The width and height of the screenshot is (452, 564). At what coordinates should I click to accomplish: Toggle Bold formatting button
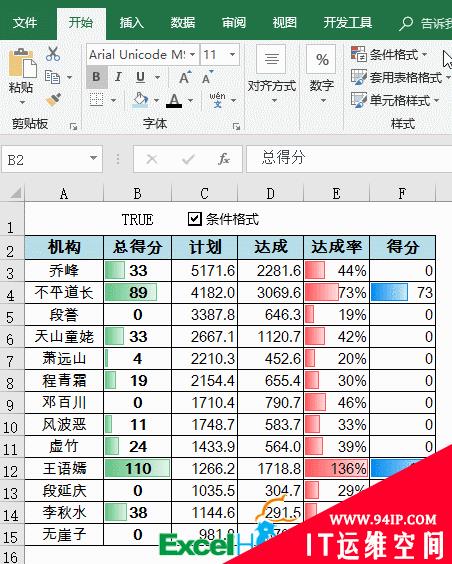tap(96, 77)
